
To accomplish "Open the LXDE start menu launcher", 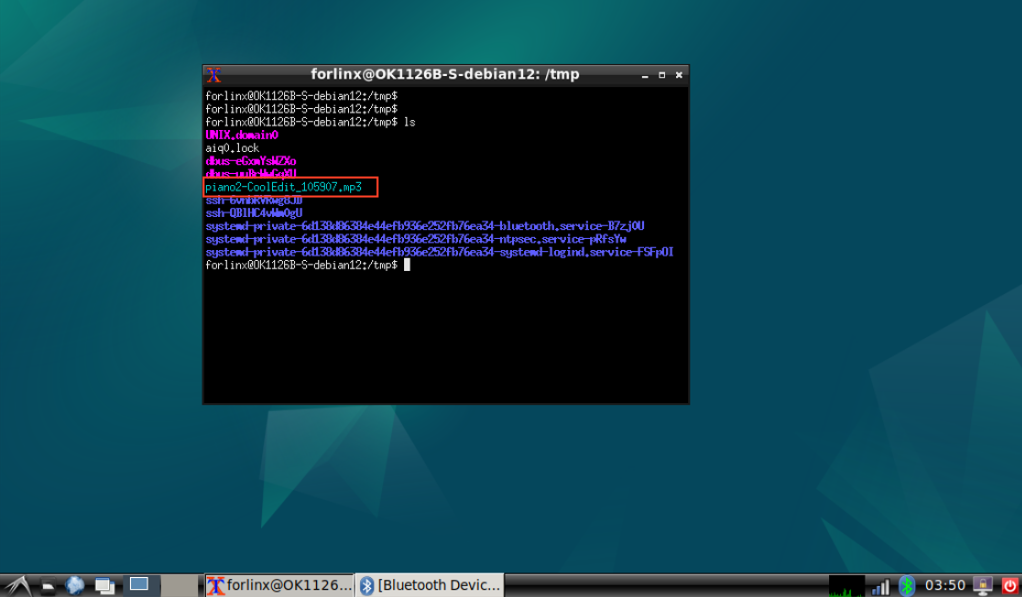I will tap(16, 585).
